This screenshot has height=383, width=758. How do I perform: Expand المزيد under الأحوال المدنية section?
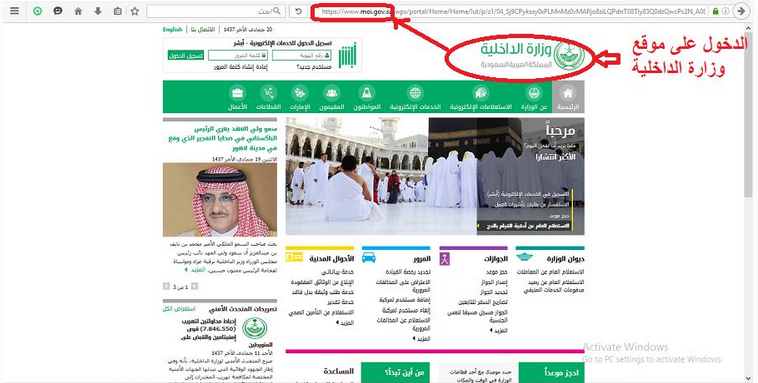pyautogui.click(x=345, y=323)
